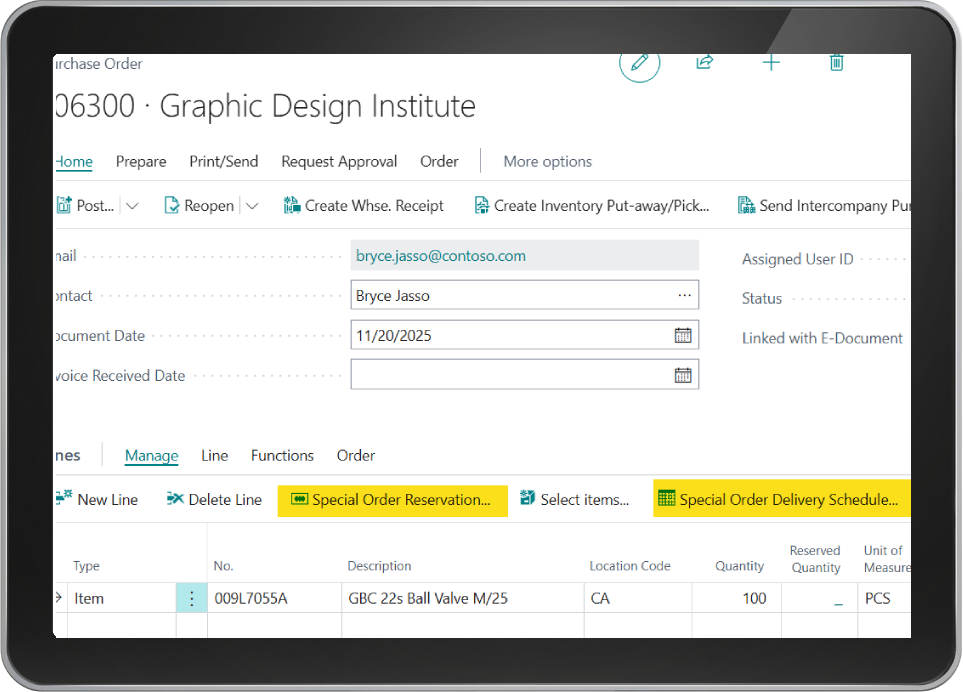Image resolution: width=963 pixels, height=692 pixels.
Task: Select the Order tab in Lines section
Action: [356, 456]
